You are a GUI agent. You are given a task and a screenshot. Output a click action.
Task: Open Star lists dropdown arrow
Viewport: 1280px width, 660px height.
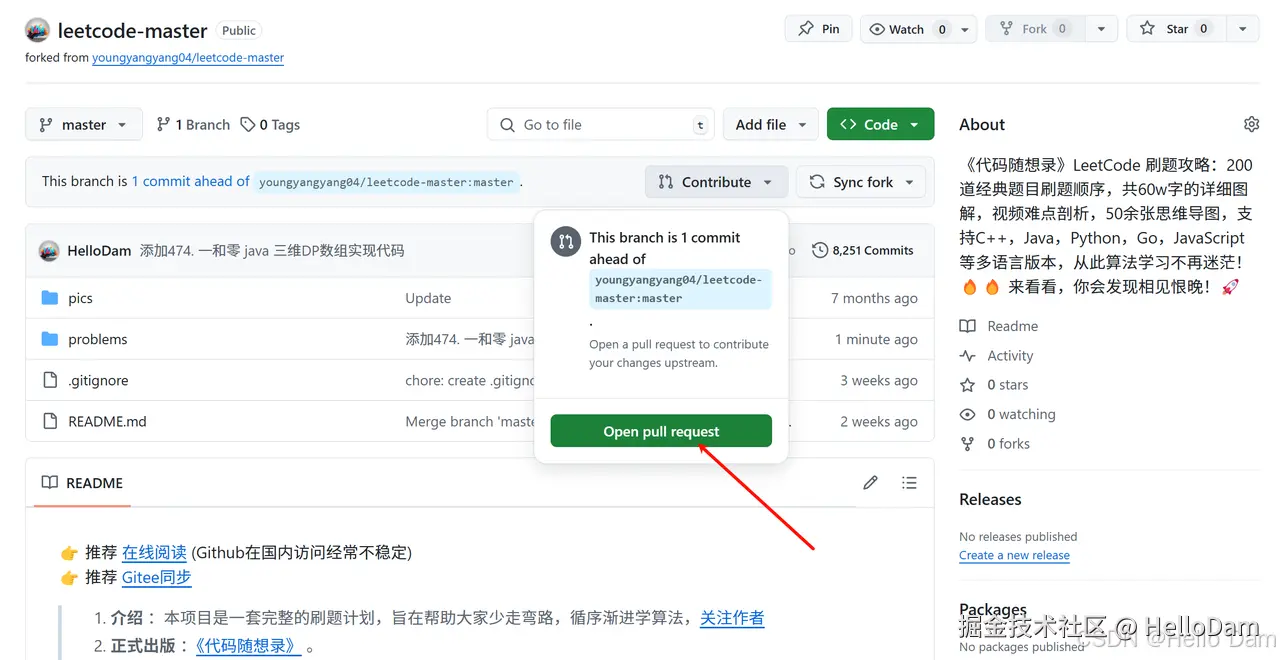[x=1243, y=29]
